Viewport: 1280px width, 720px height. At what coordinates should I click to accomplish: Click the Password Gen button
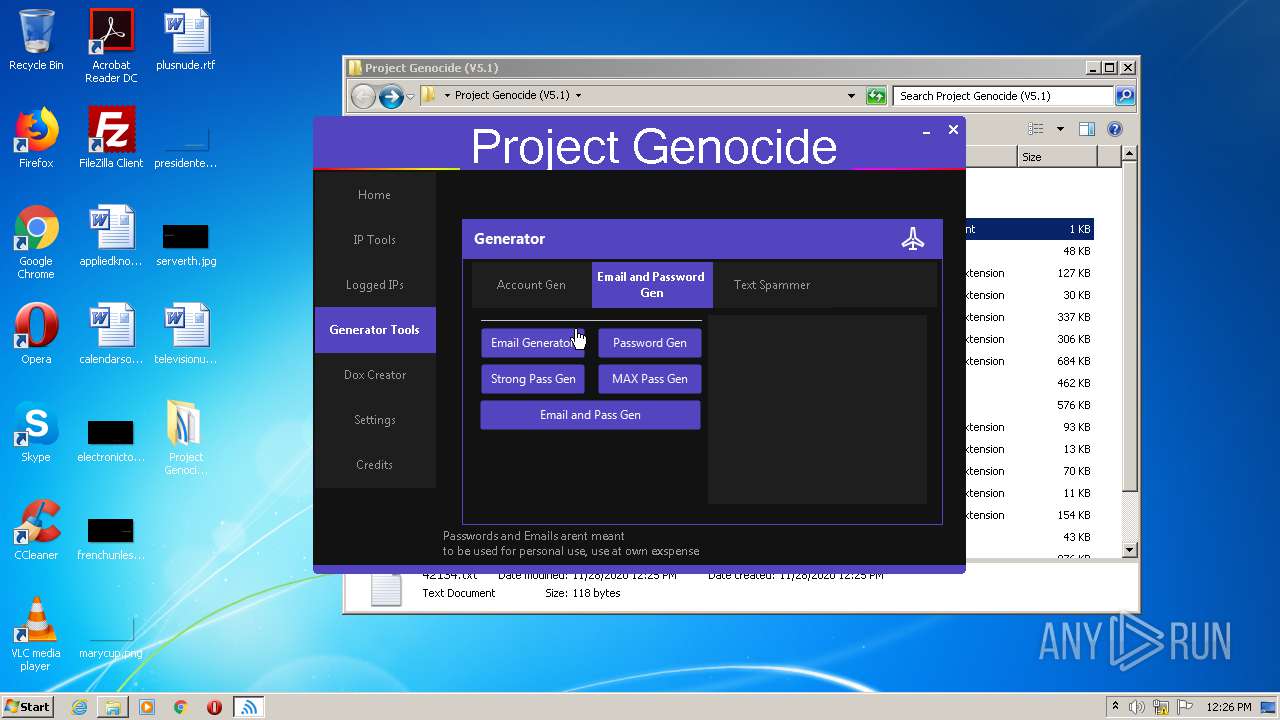click(x=650, y=343)
